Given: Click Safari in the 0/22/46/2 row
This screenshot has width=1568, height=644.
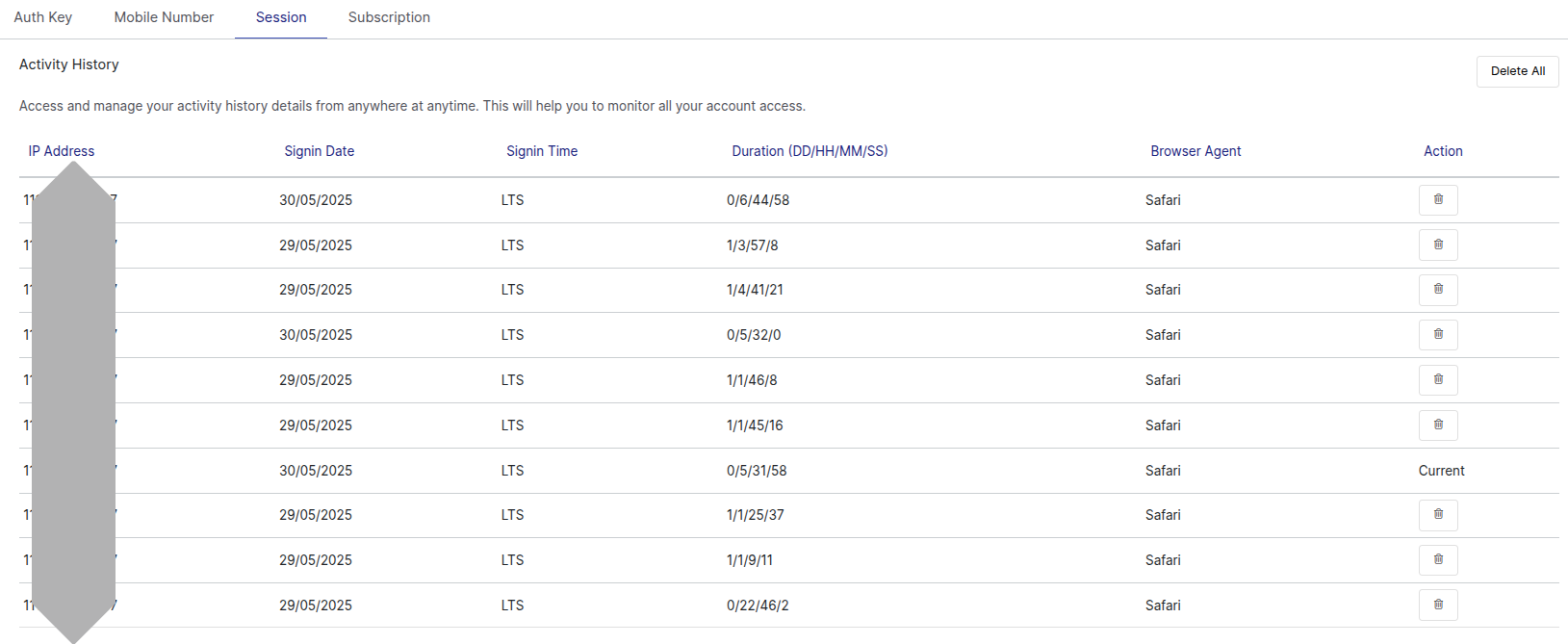Looking at the screenshot, I should (1163, 605).
